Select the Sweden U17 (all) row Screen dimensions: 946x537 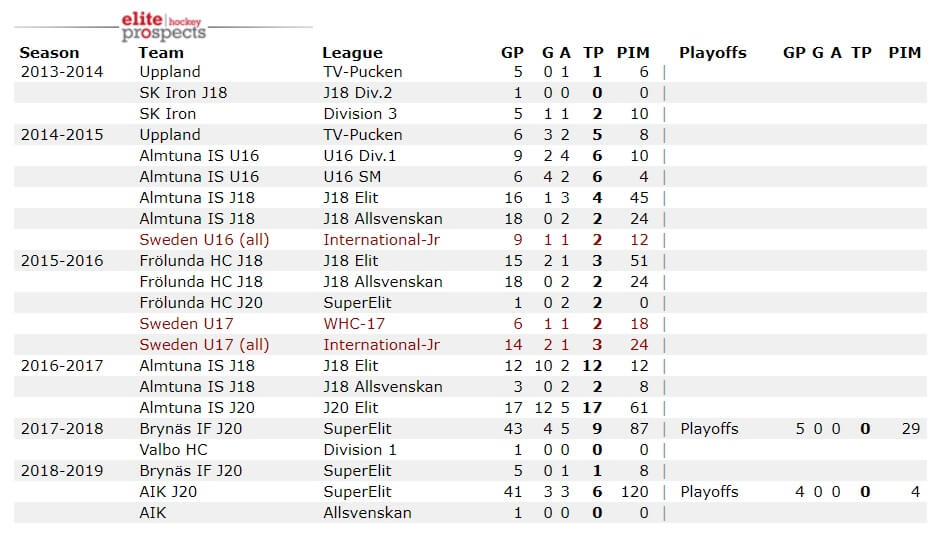pyautogui.click(x=470, y=345)
